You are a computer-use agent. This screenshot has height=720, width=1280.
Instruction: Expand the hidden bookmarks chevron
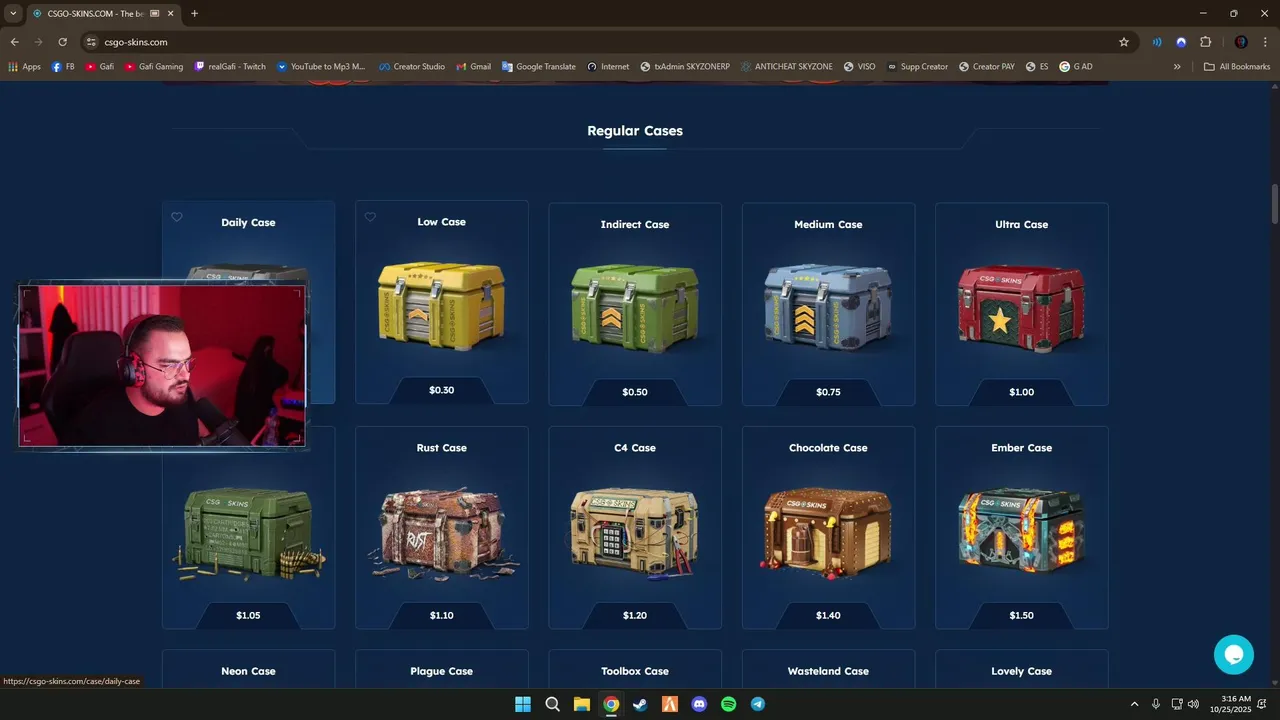1177,66
